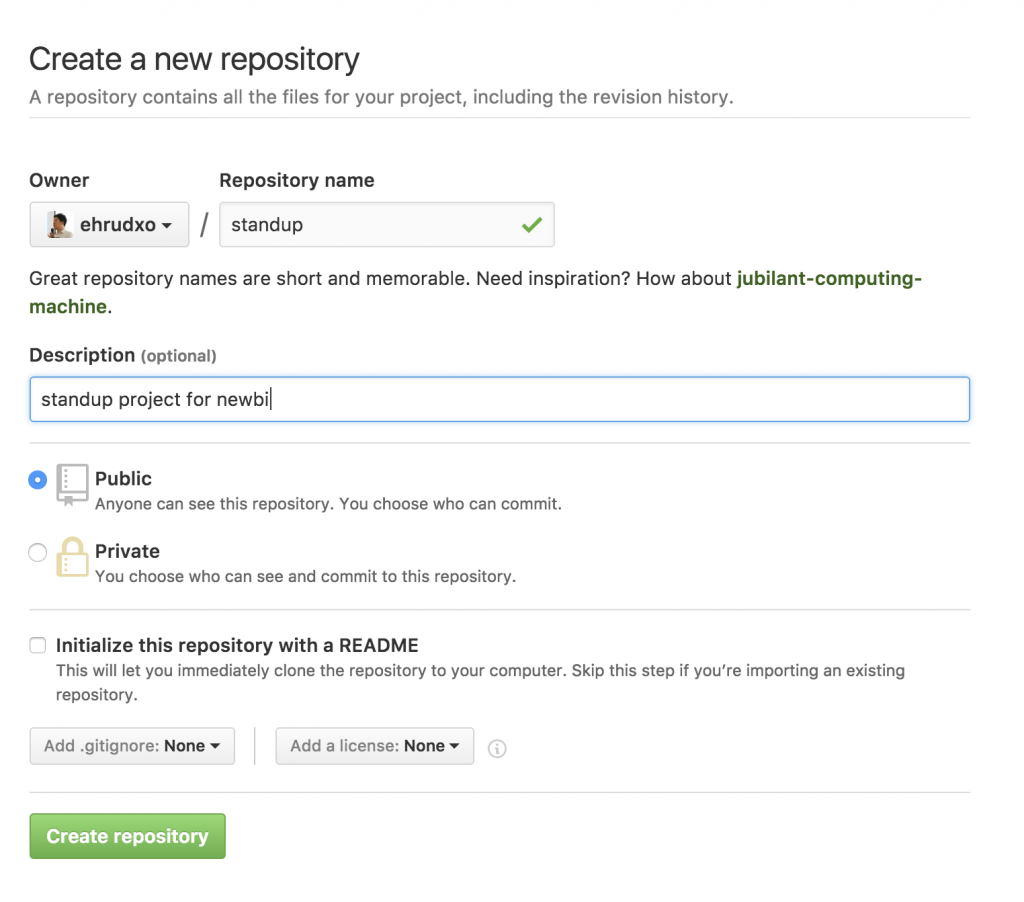Open the Add .gitignore dropdown
The image size is (1024, 902).
pyautogui.click(x=132, y=746)
